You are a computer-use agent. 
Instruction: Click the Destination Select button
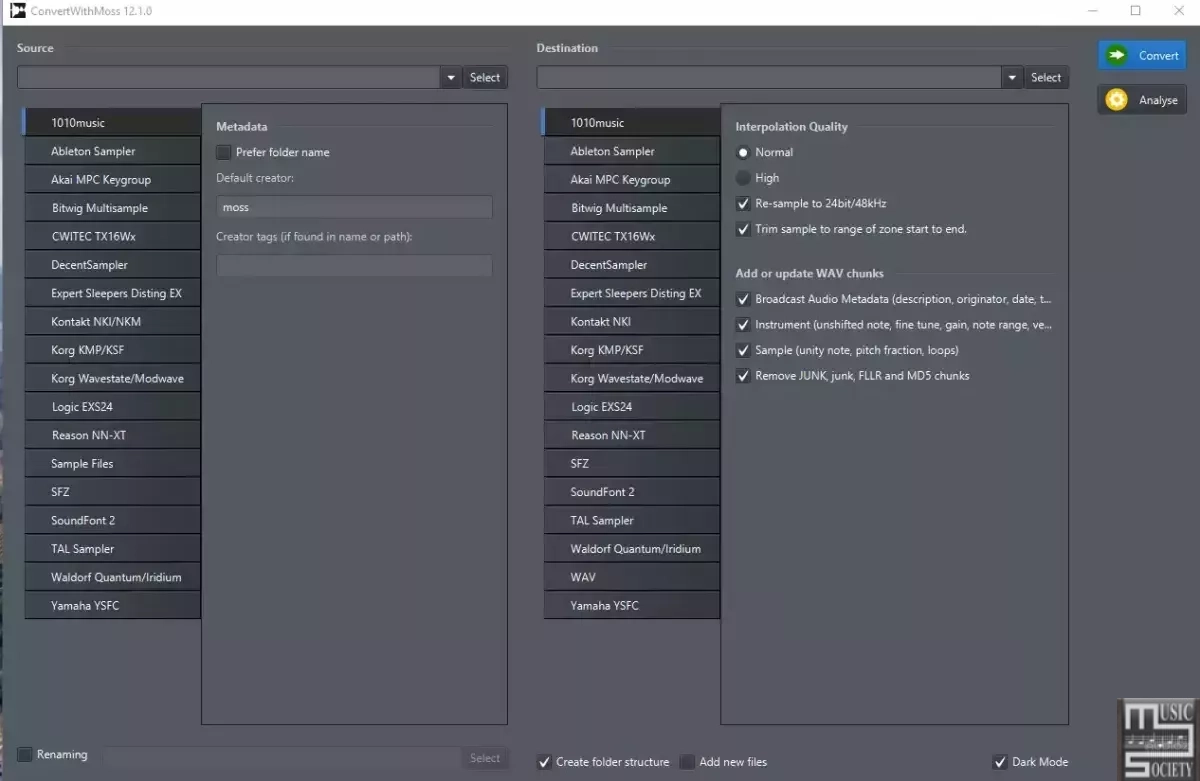click(x=1046, y=77)
